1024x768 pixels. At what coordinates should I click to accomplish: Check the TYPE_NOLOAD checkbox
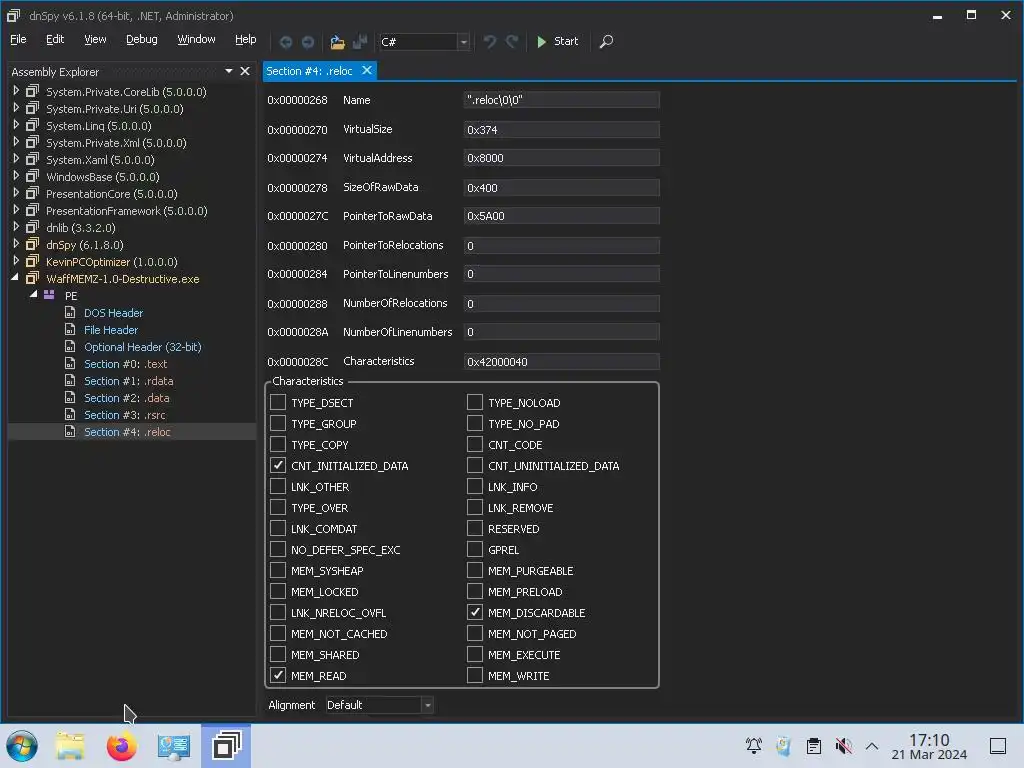tap(475, 402)
